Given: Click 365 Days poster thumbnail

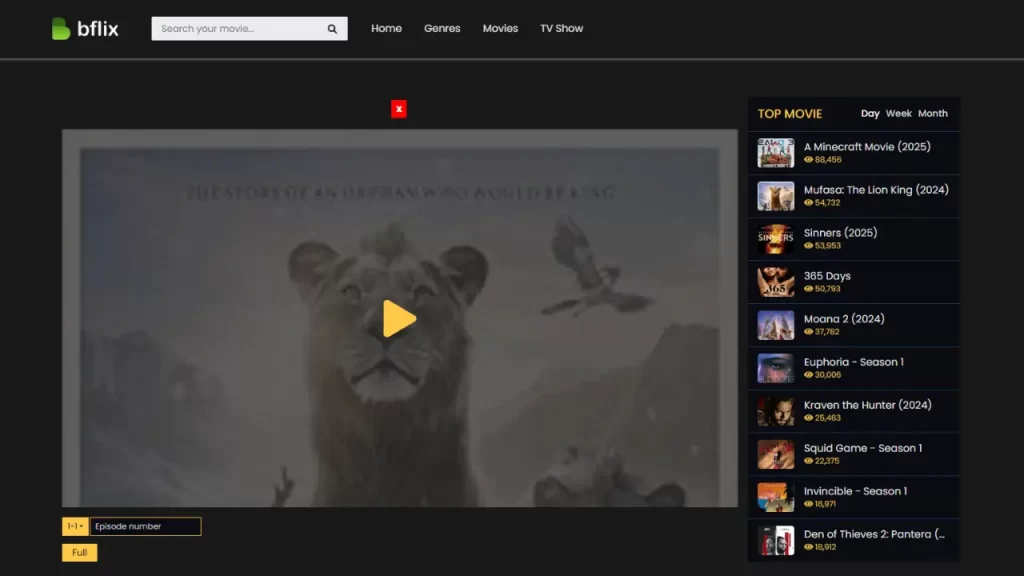Looking at the screenshot, I should 776,282.
